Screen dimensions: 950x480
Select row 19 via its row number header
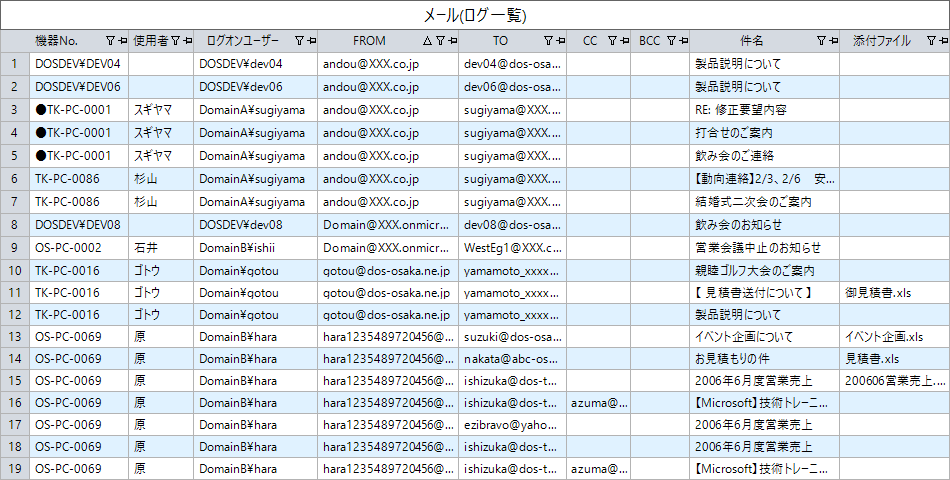[15, 468]
